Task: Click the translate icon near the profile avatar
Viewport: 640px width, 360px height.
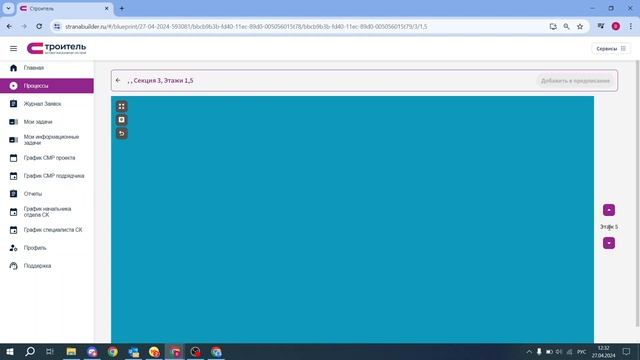Action: tap(601, 27)
